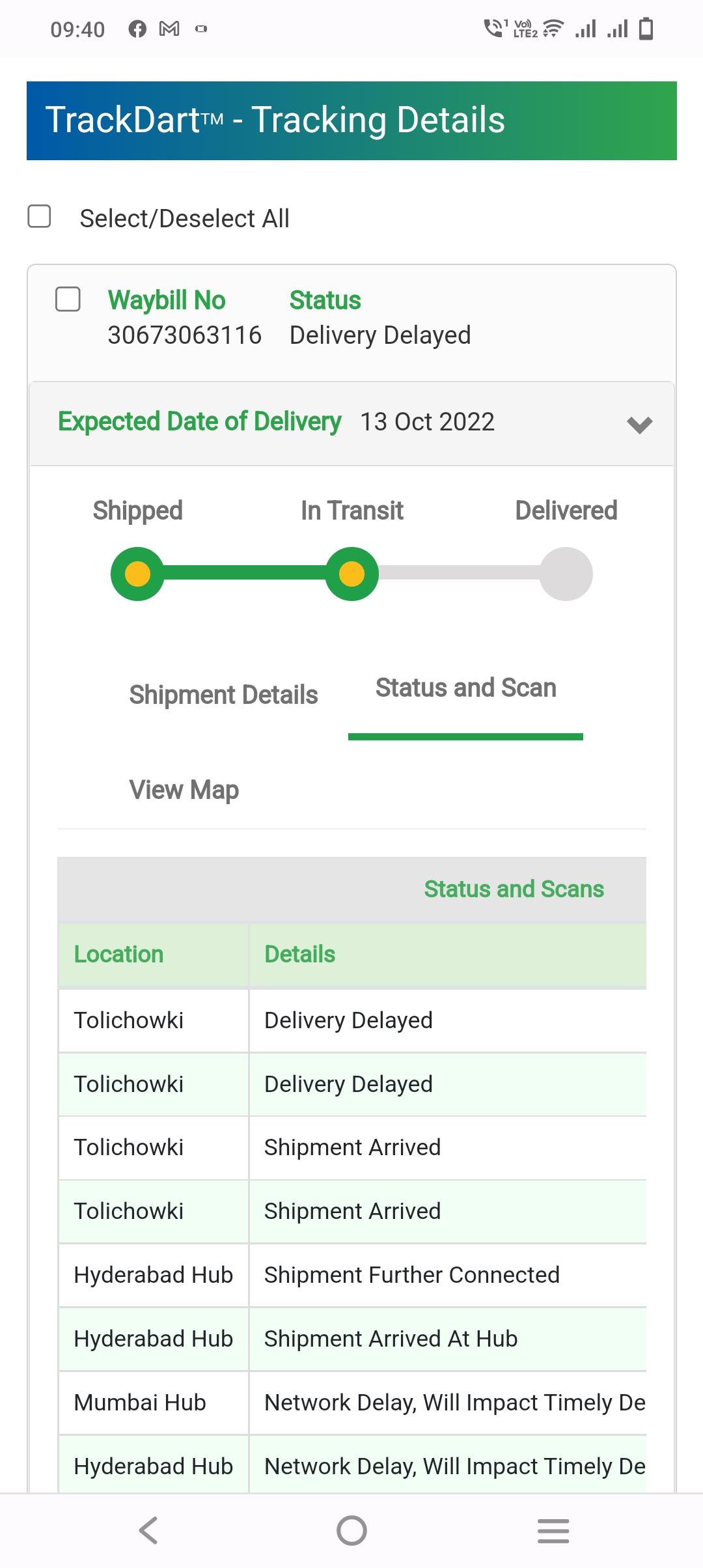Switch to the Shipment Details tab
This screenshot has height=1568, width=703.
(223, 695)
